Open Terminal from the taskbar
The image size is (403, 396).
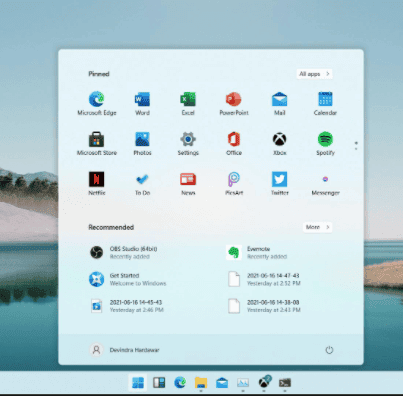(285, 383)
